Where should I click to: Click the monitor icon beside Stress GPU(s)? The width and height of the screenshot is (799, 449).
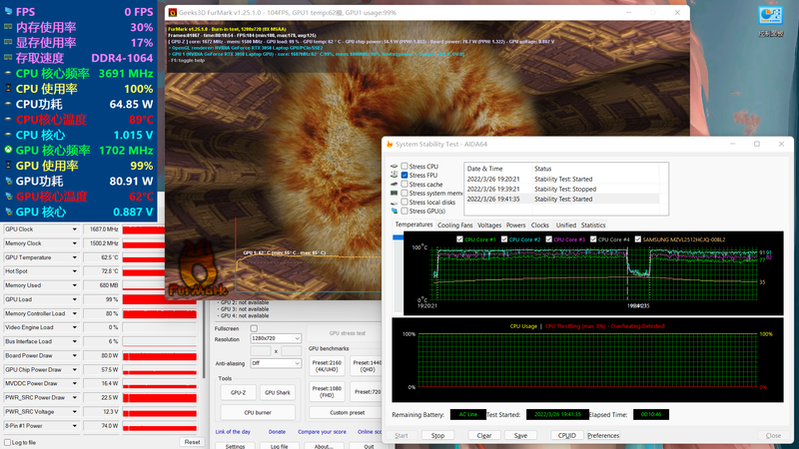[393, 211]
